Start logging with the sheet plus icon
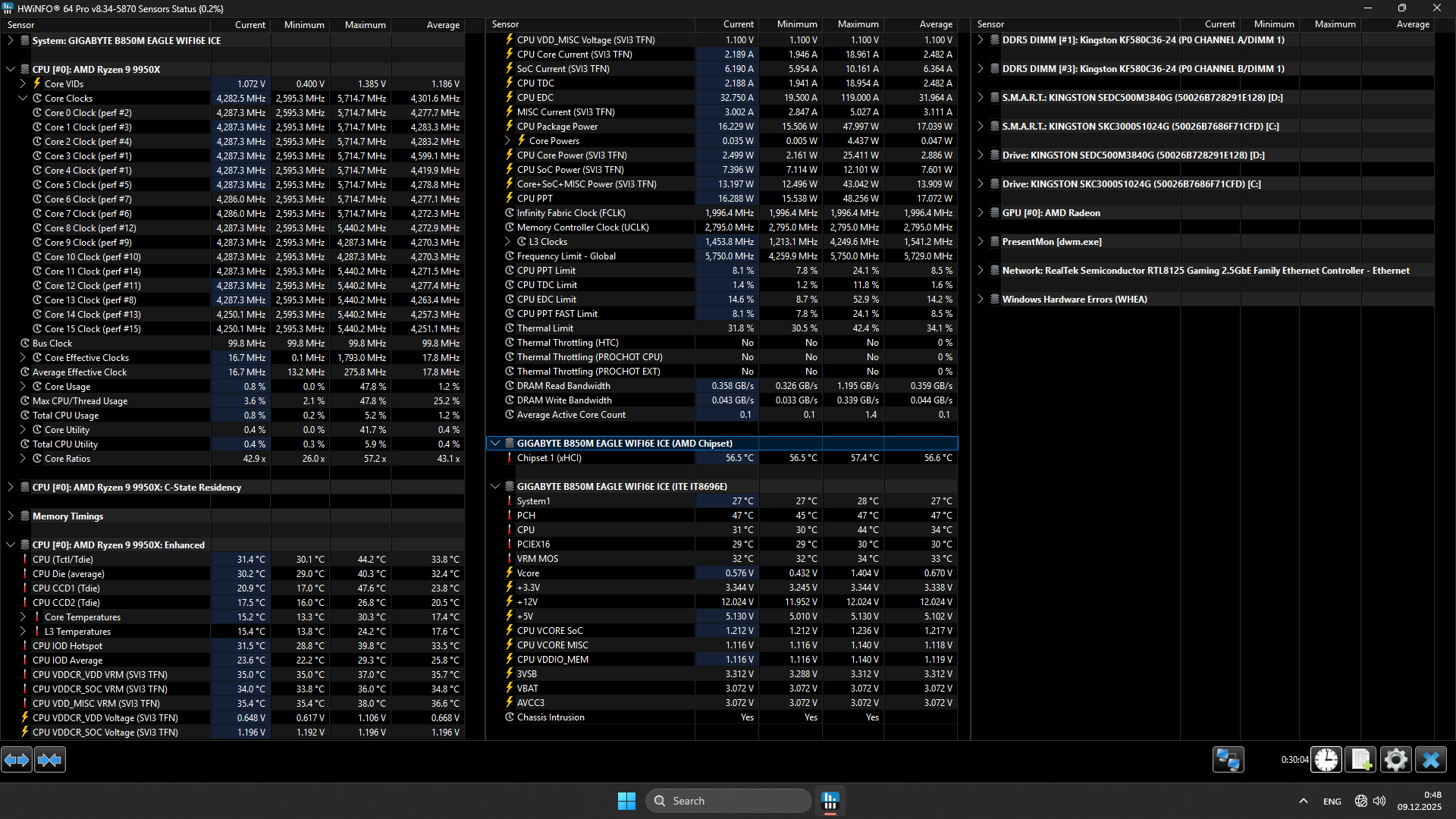This screenshot has width=1456, height=819. coord(1361,759)
